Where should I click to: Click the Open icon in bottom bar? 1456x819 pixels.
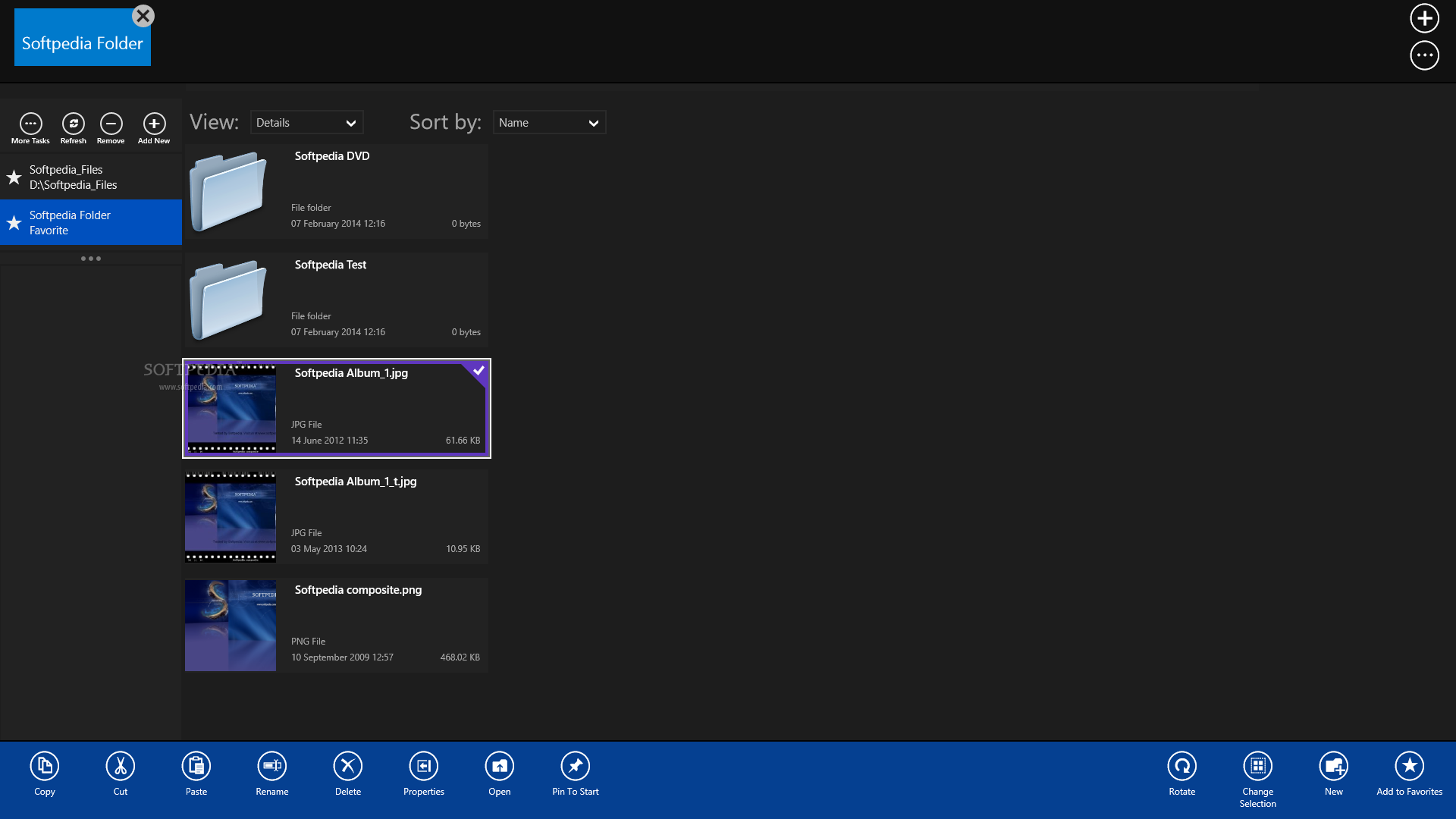[500, 766]
